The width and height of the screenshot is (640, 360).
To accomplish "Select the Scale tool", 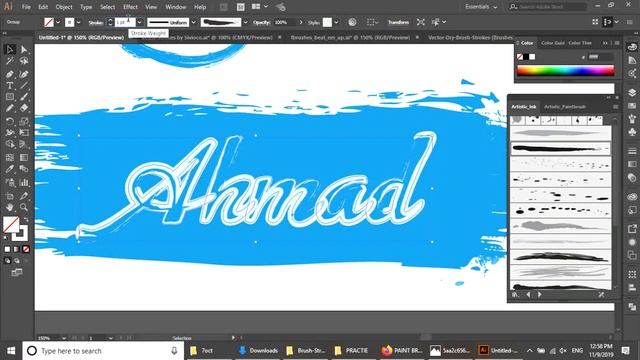I will click(24, 121).
